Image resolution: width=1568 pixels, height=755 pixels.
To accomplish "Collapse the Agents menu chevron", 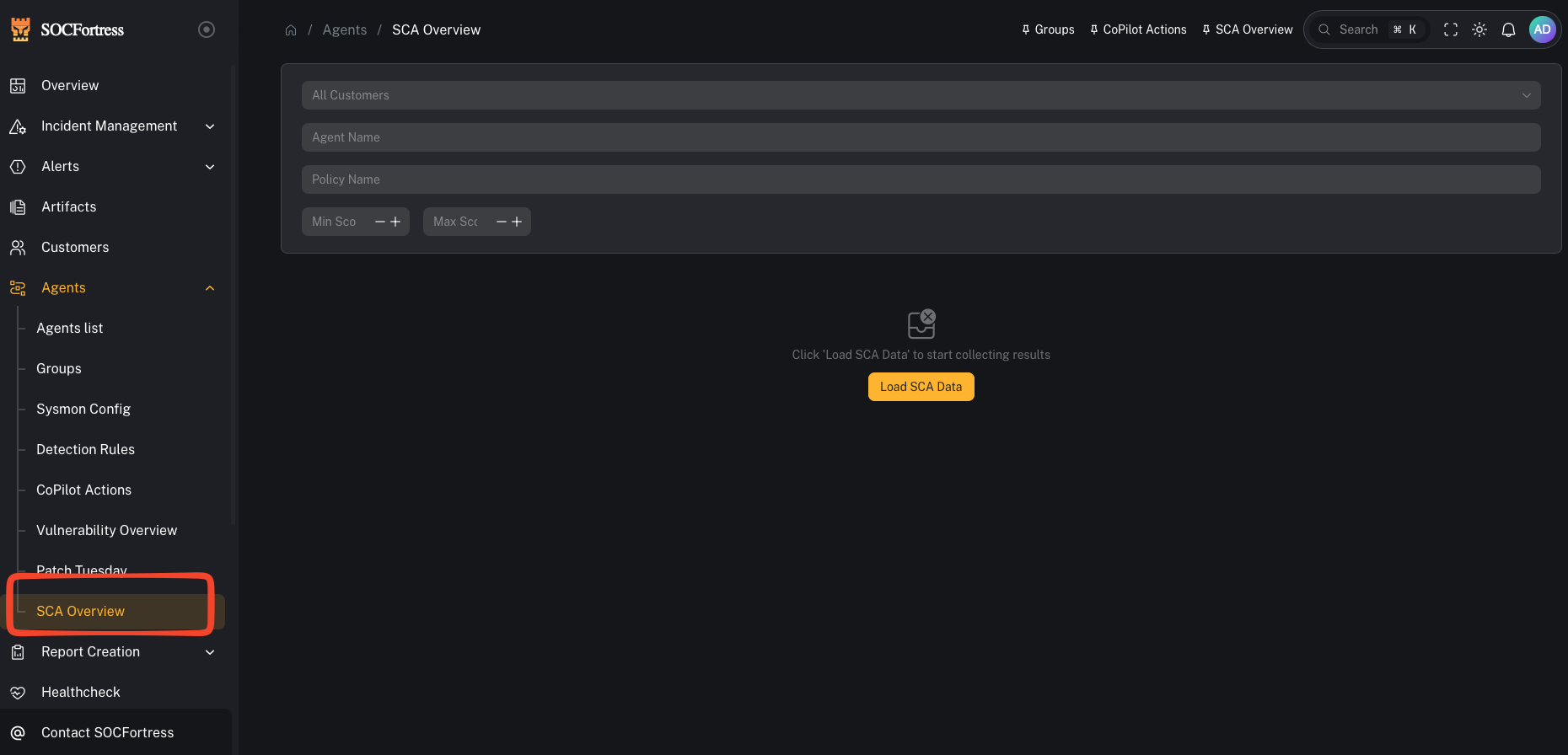I will click(x=210, y=287).
